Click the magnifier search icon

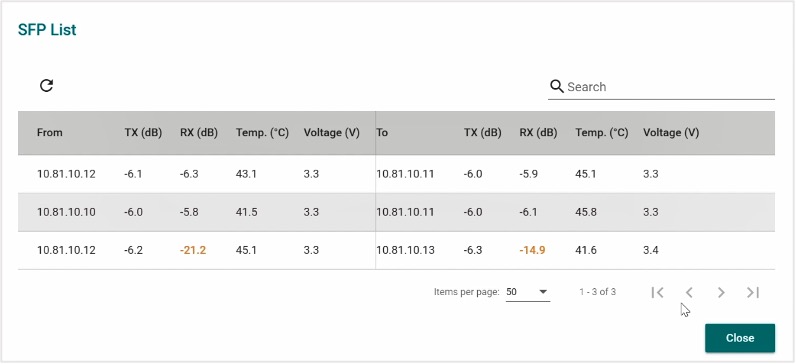tap(557, 86)
